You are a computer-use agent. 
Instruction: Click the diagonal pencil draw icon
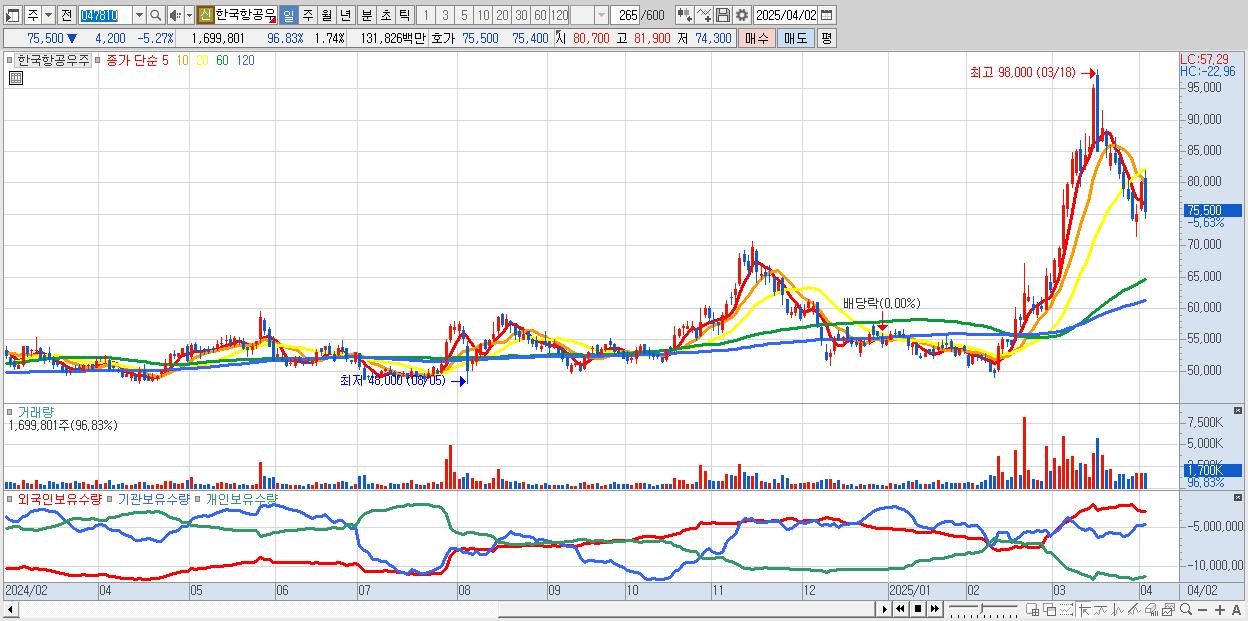click(1134, 610)
